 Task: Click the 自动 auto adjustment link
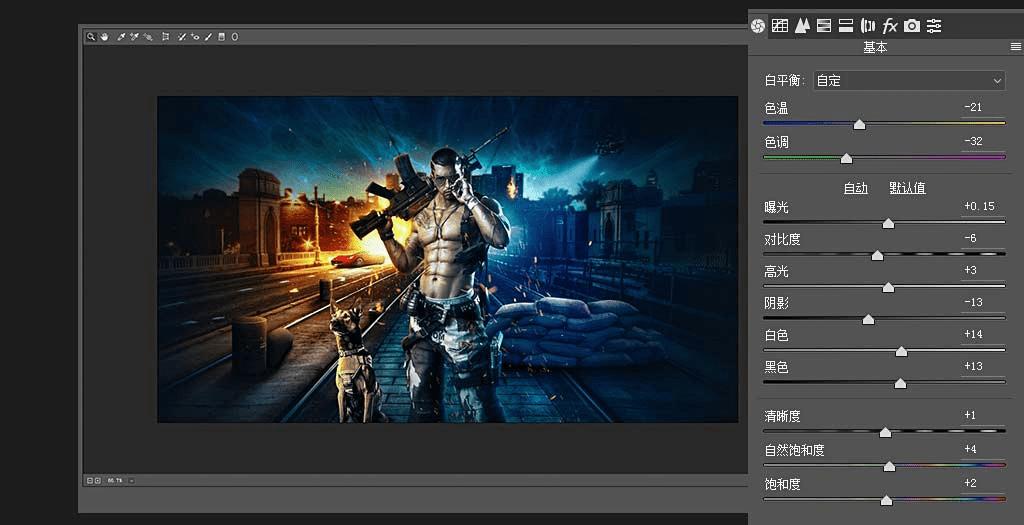click(855, 188)
